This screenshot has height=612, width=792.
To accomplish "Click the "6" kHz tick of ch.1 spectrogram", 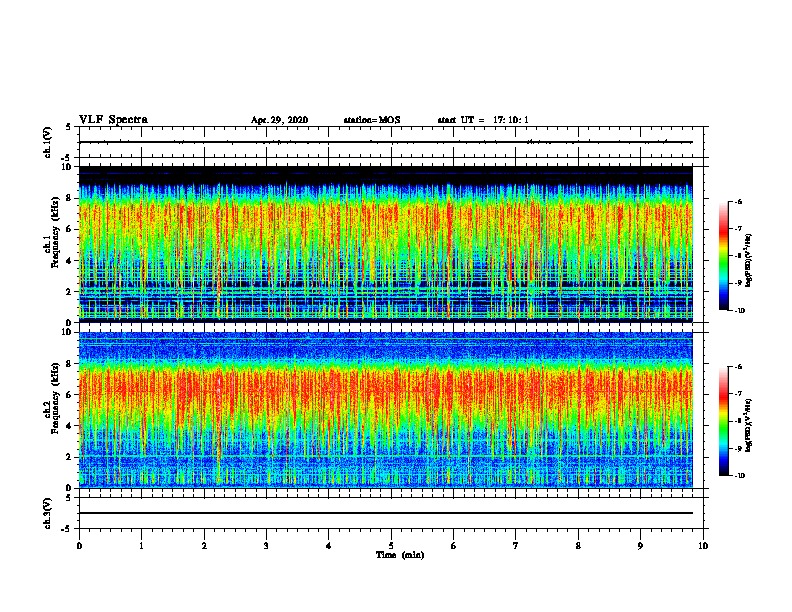I will (70, 229).
